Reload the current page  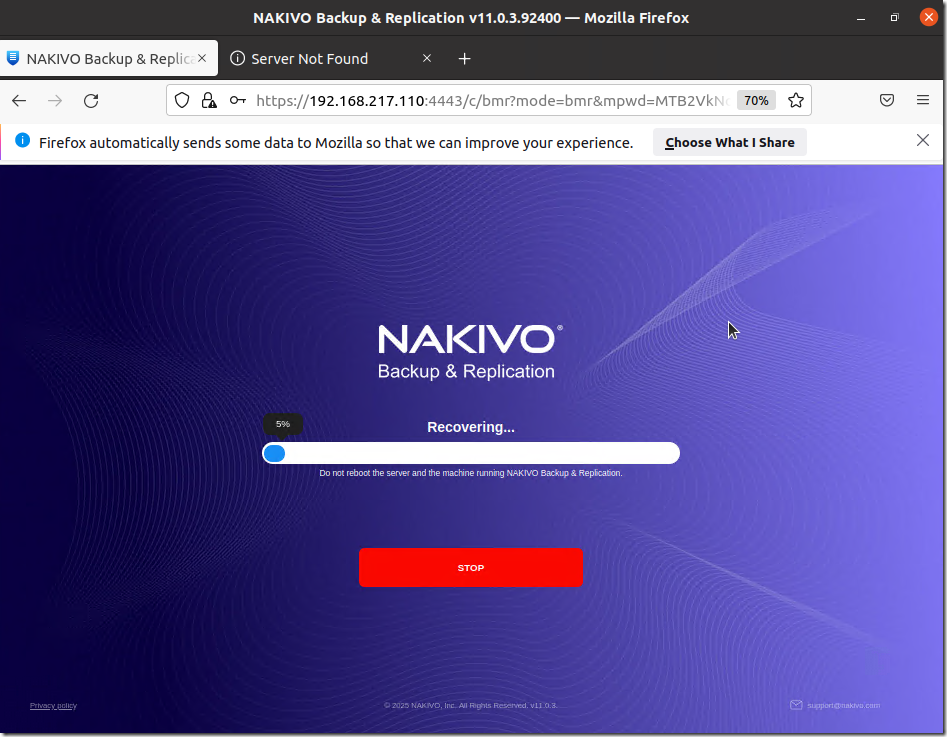(91, 100)
